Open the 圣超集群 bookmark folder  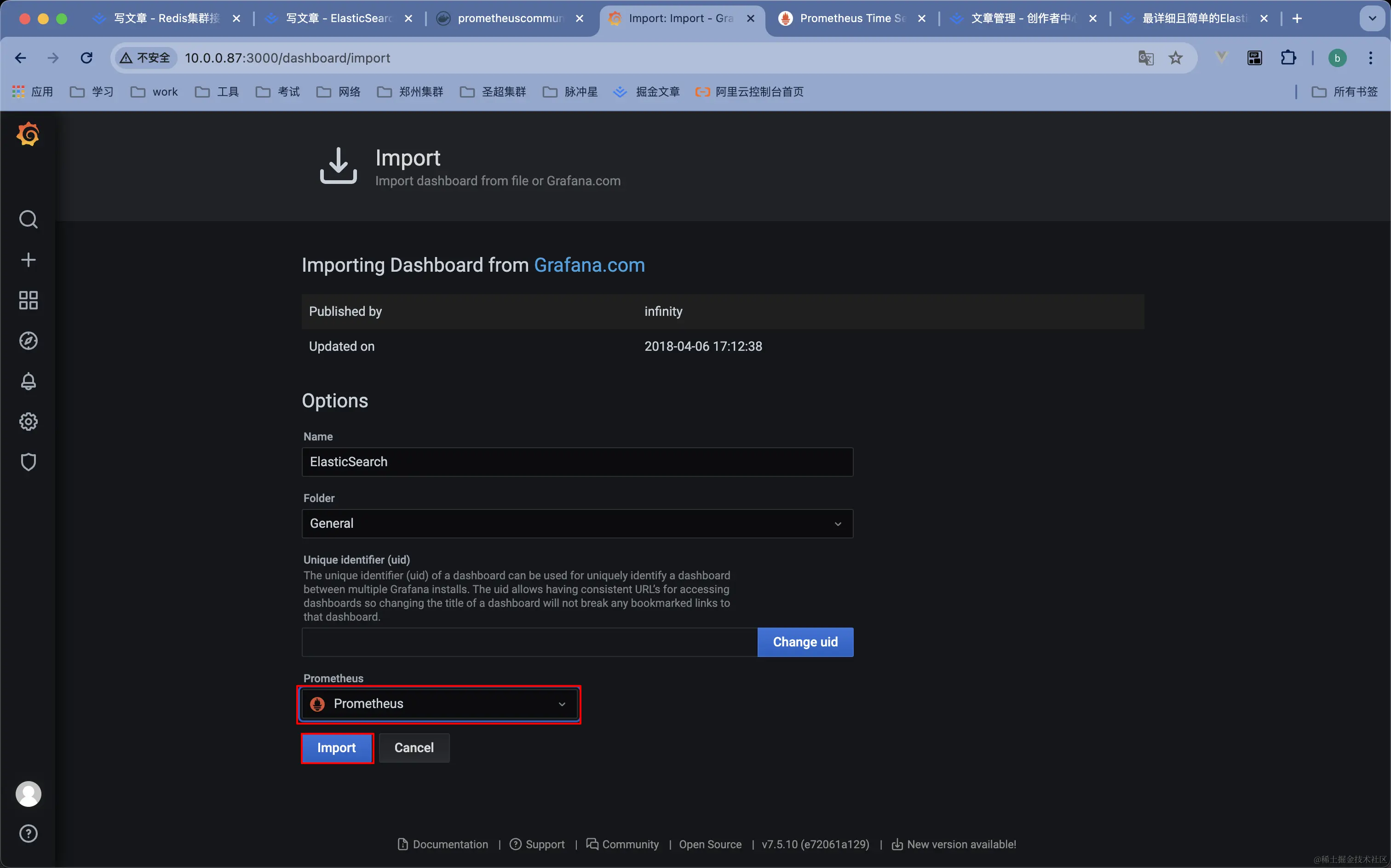click(x=493, y=92)
